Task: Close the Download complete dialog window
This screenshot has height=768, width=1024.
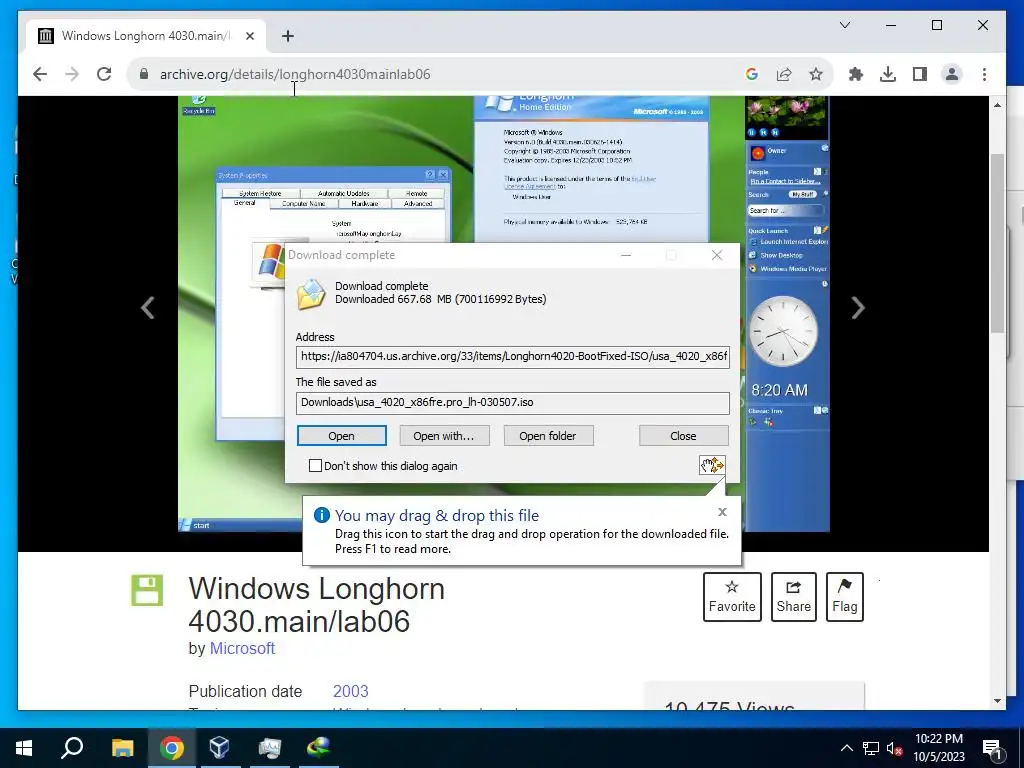Action: point(716,255)
